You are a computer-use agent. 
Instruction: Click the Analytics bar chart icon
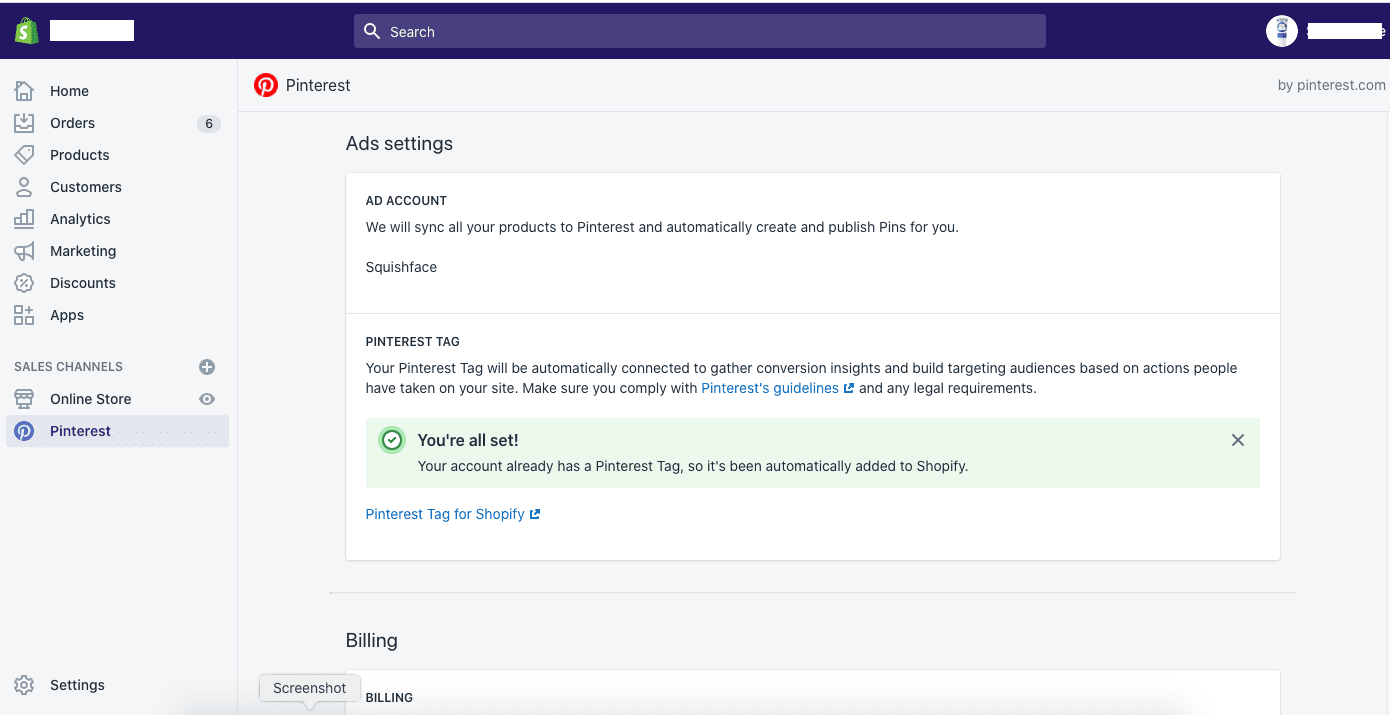(x=24, y=219)
